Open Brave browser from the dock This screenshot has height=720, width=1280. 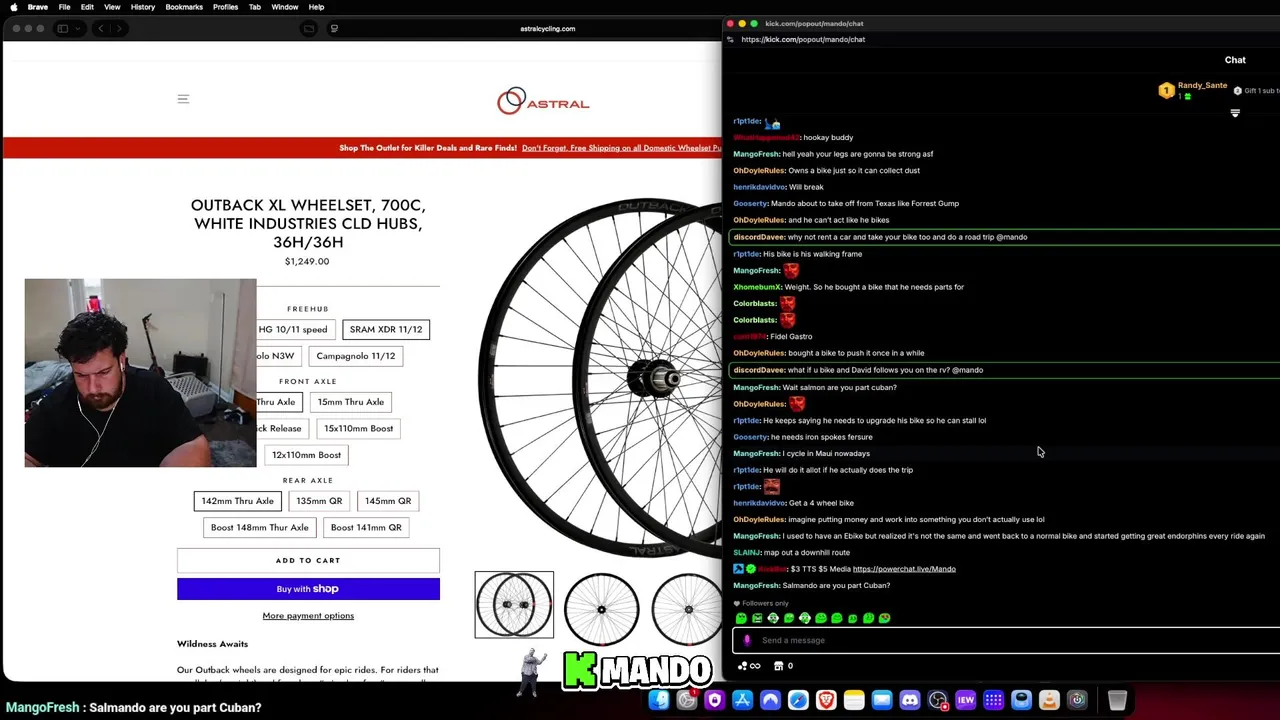(826, 700)
